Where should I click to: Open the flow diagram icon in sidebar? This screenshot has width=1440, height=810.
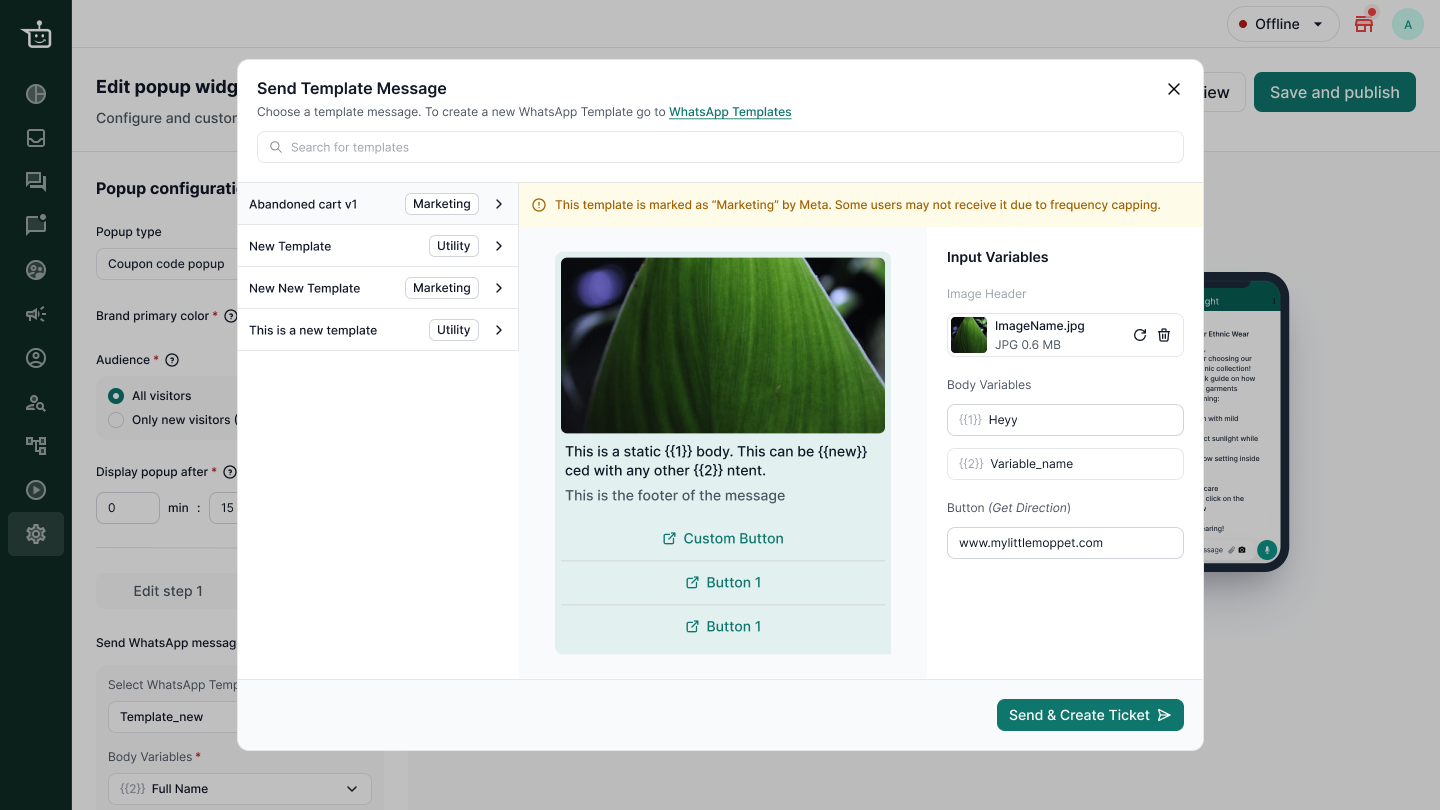(x=36, y=446)
